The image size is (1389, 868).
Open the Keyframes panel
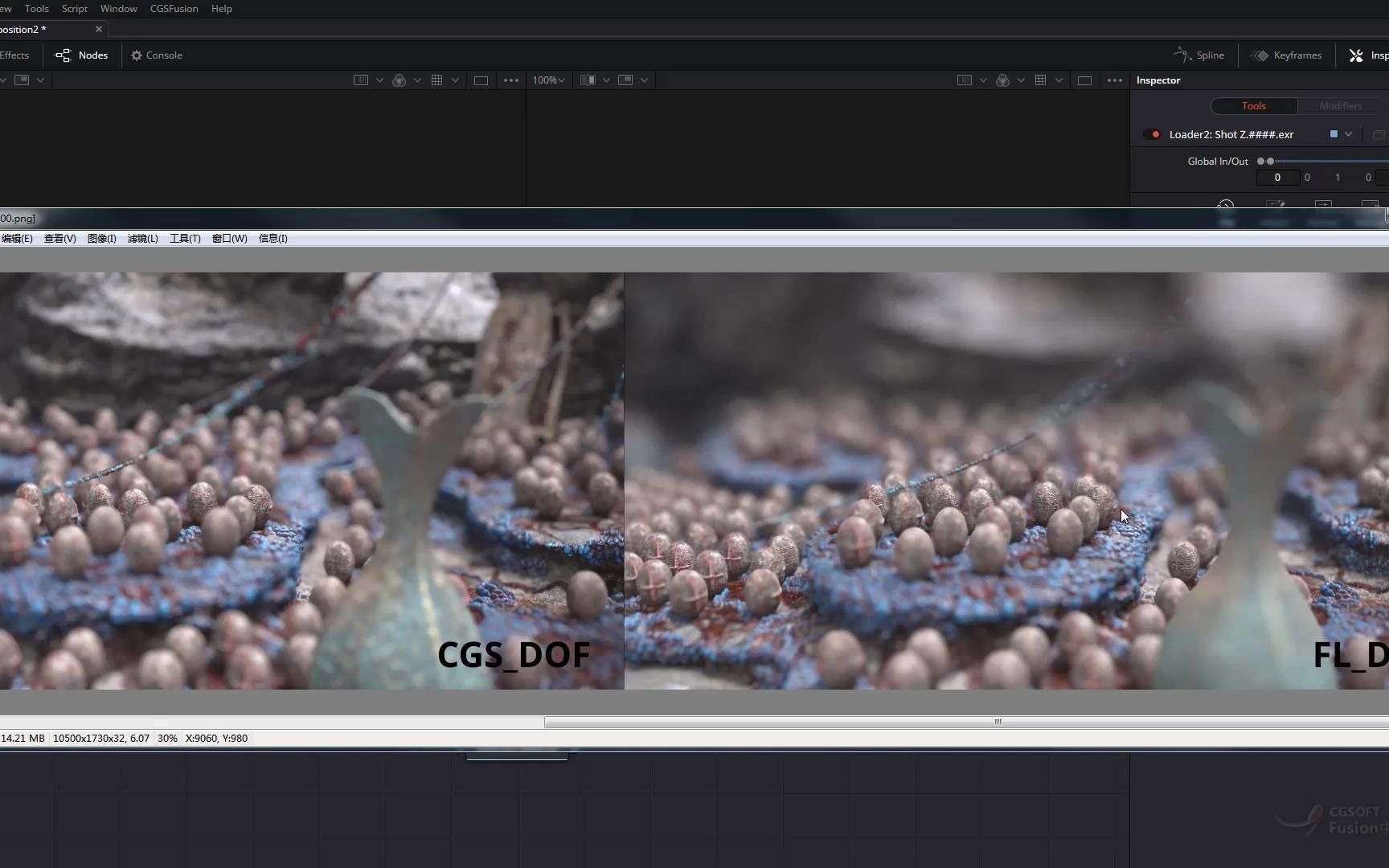click(x=1286, y=55)
